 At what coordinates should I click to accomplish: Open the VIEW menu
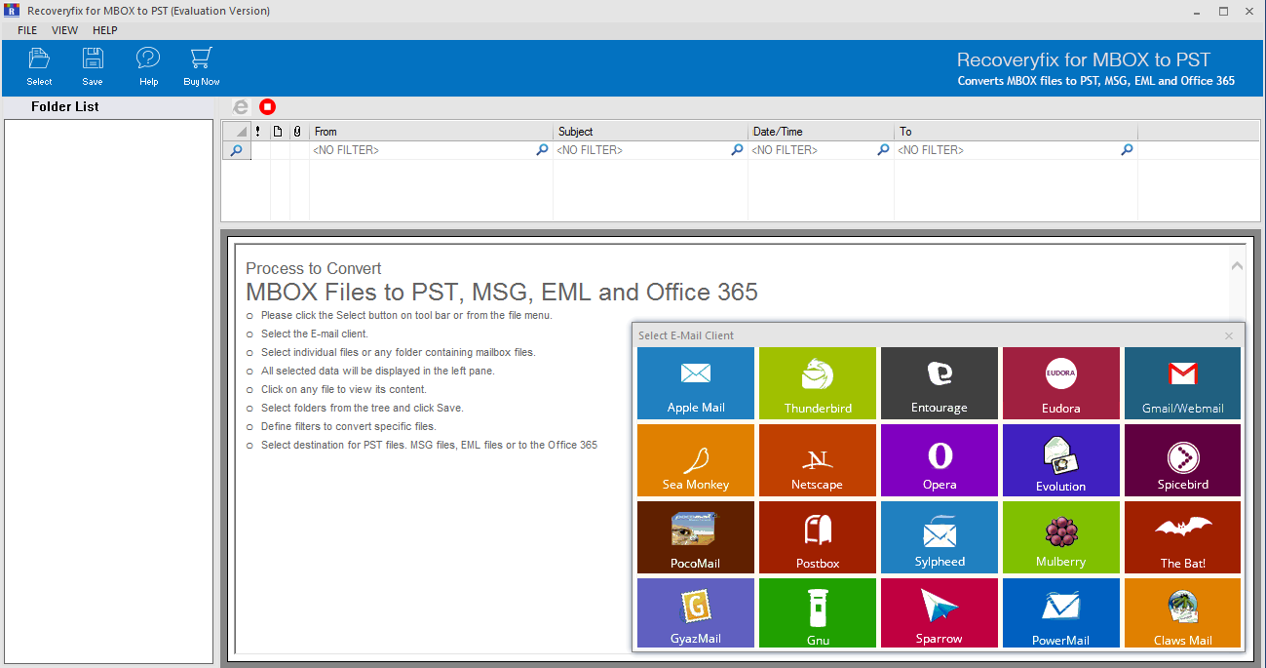coord(65,30)
